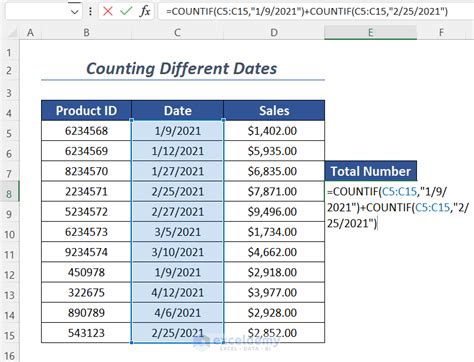
Task: Select sales cell $4,662.00
Action: tap(274, 252)
